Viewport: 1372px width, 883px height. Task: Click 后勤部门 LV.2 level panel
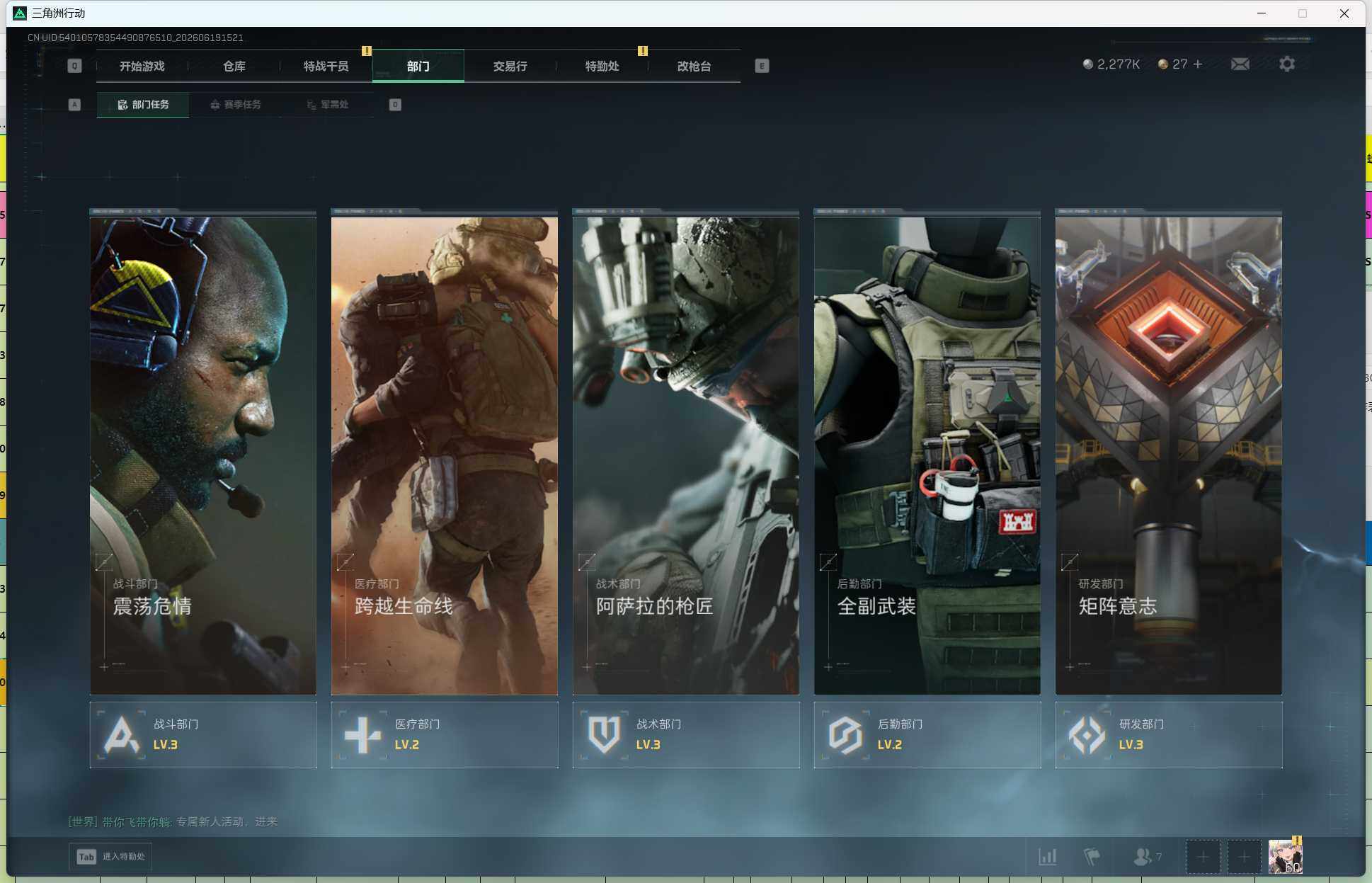(927, 735)
